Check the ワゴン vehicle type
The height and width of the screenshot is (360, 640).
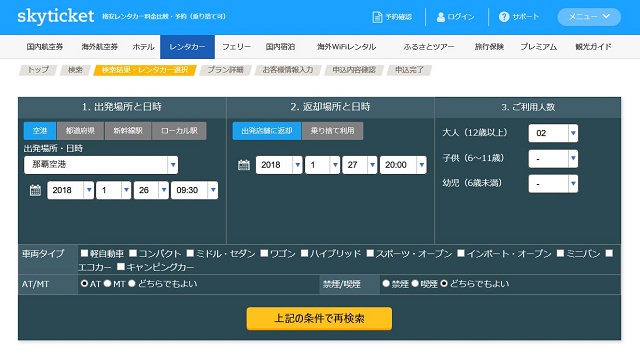click(264, 253)
